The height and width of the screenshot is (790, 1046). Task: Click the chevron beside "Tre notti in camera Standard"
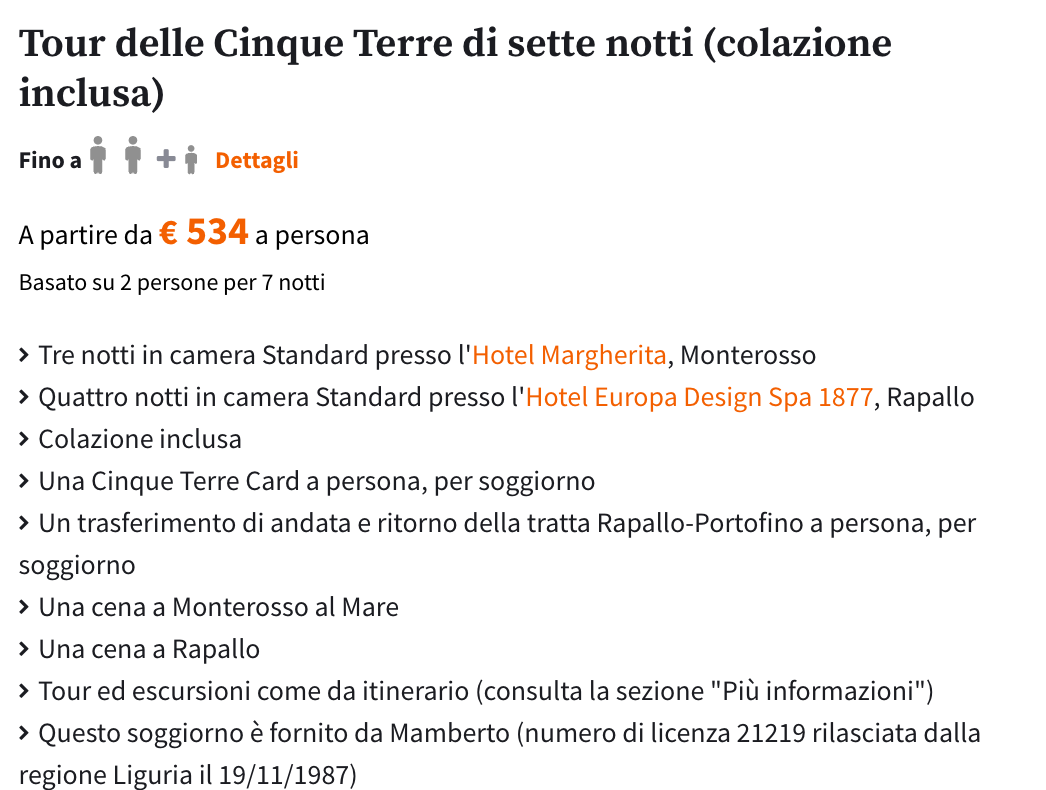[25, 356]
